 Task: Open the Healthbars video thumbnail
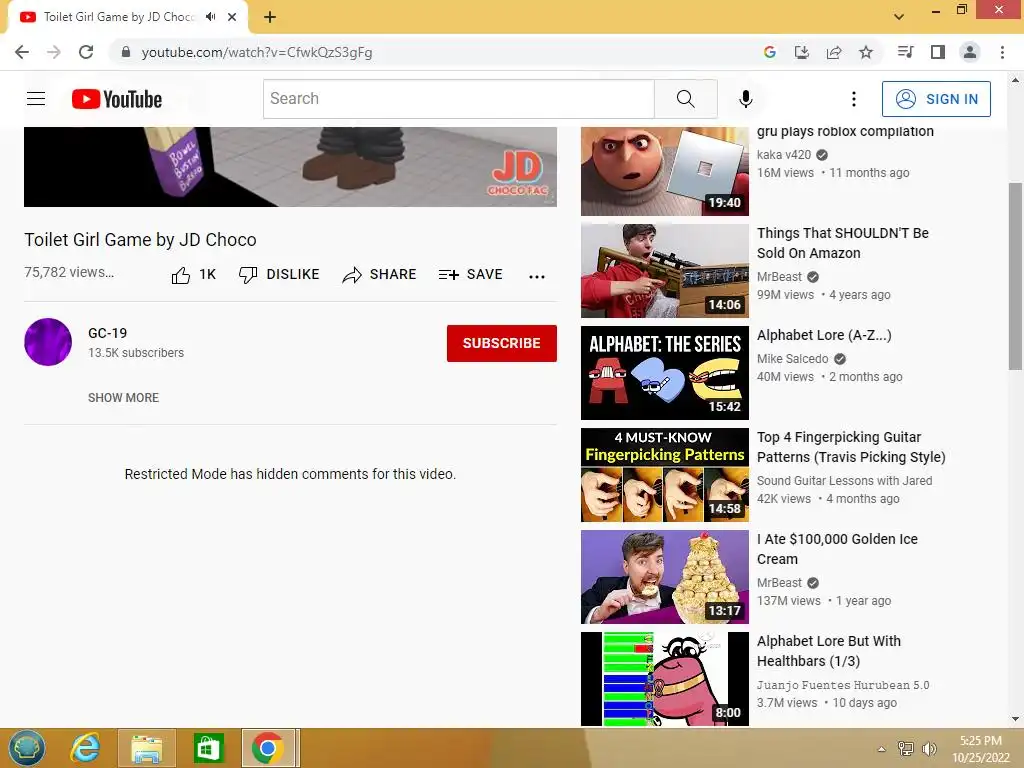[665, 679]
